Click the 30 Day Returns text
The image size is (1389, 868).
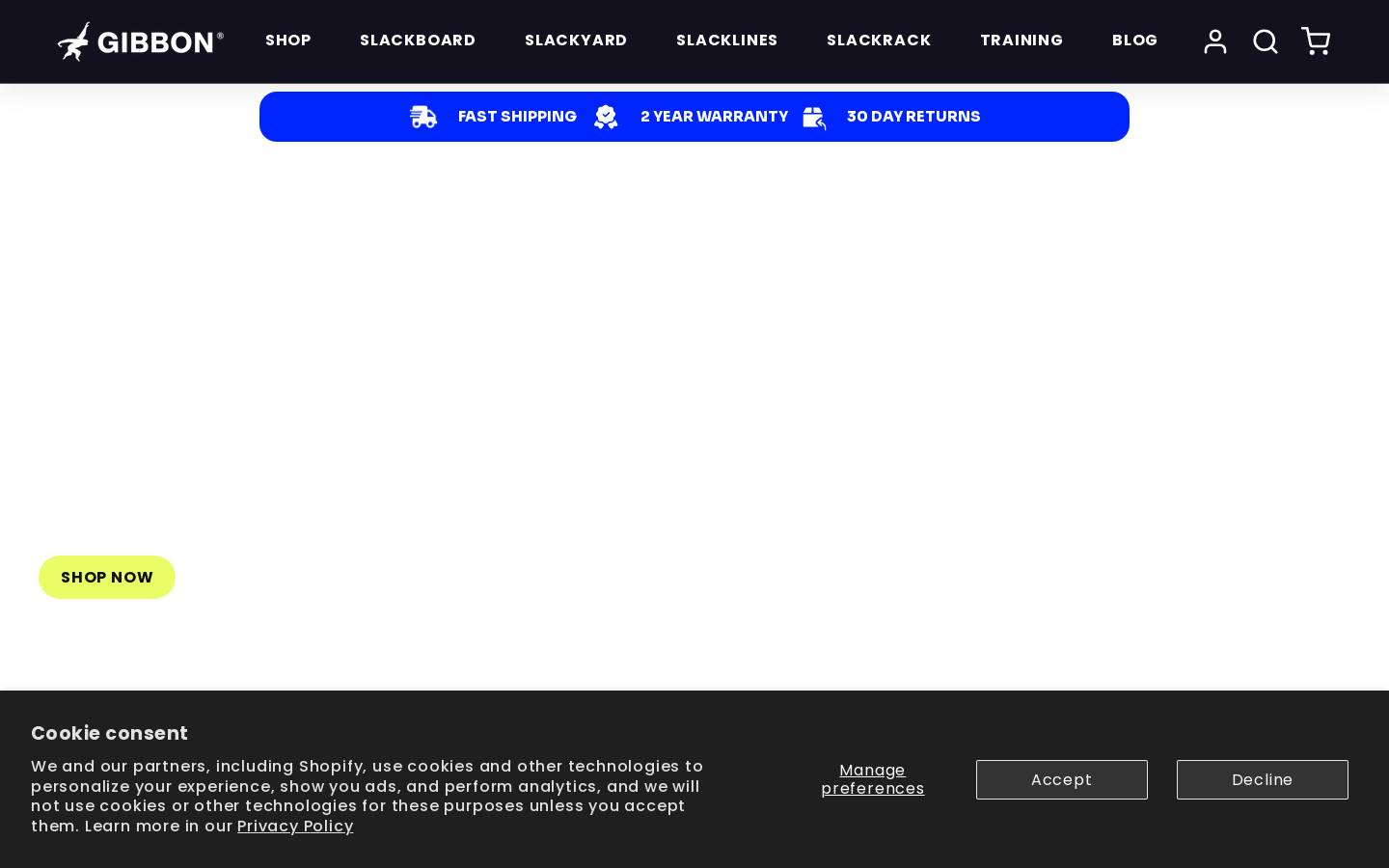(x=913, y=117)
